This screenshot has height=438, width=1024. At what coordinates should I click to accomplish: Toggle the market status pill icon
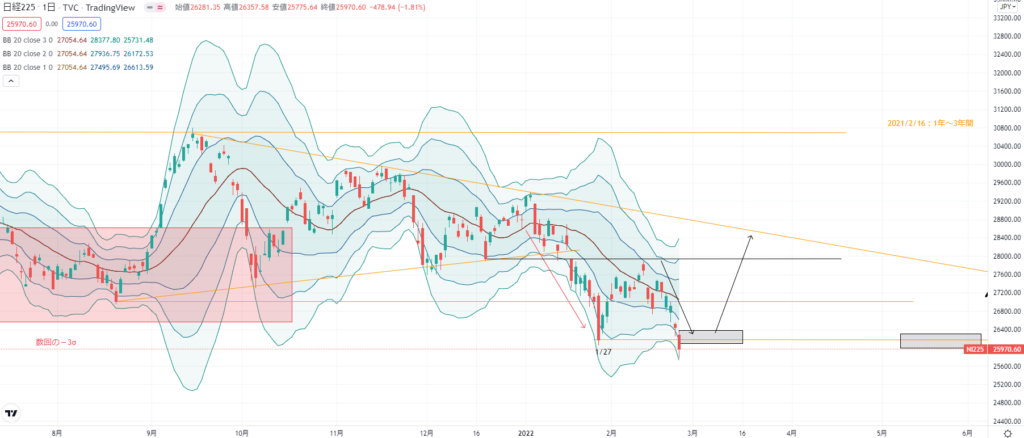pyautogui.click(x=154, y=7)
